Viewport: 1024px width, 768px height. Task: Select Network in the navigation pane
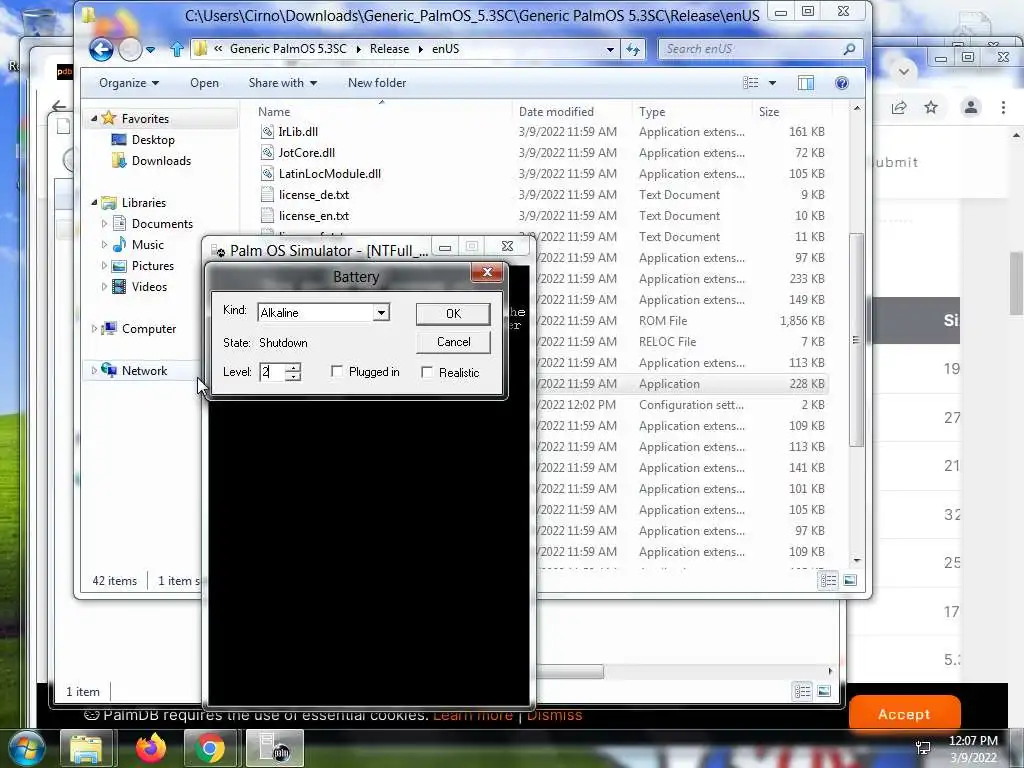144,371
